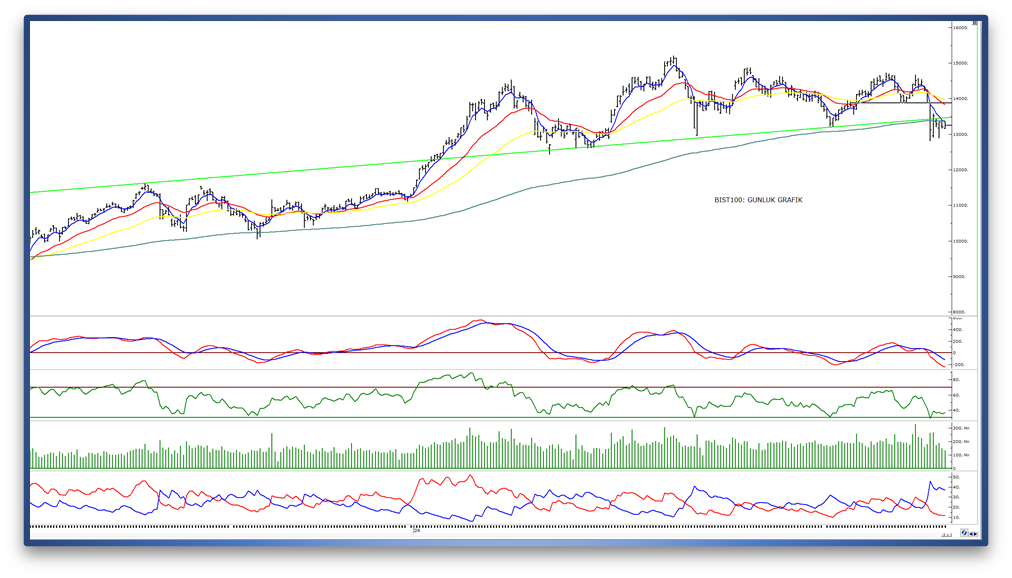Viewport: 1012px width, 578px height.
Task: Click the small scale icon below the axis
Action: pyautogui.click(x=947, y=535)
